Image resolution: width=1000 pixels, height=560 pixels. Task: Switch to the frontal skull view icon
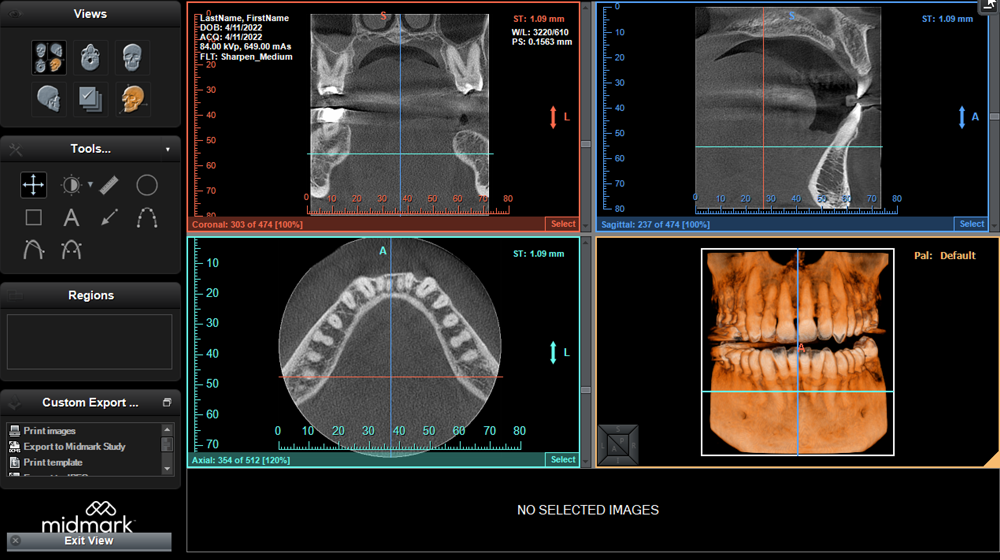(132, 58)
